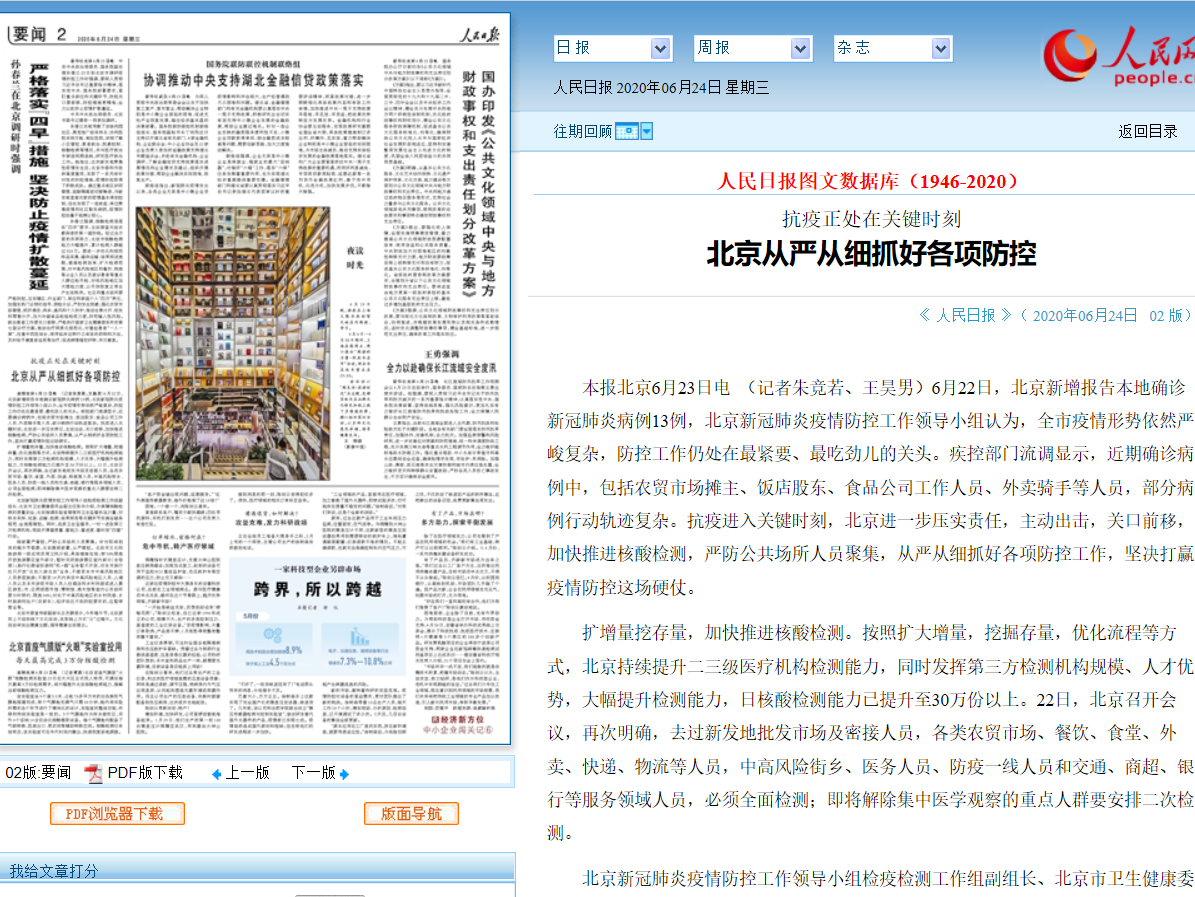Select the 协调推动中央支持湖北金融信贷政策落实 headline on the page image
Screen dimensions: 1195x897
point(254,80)
